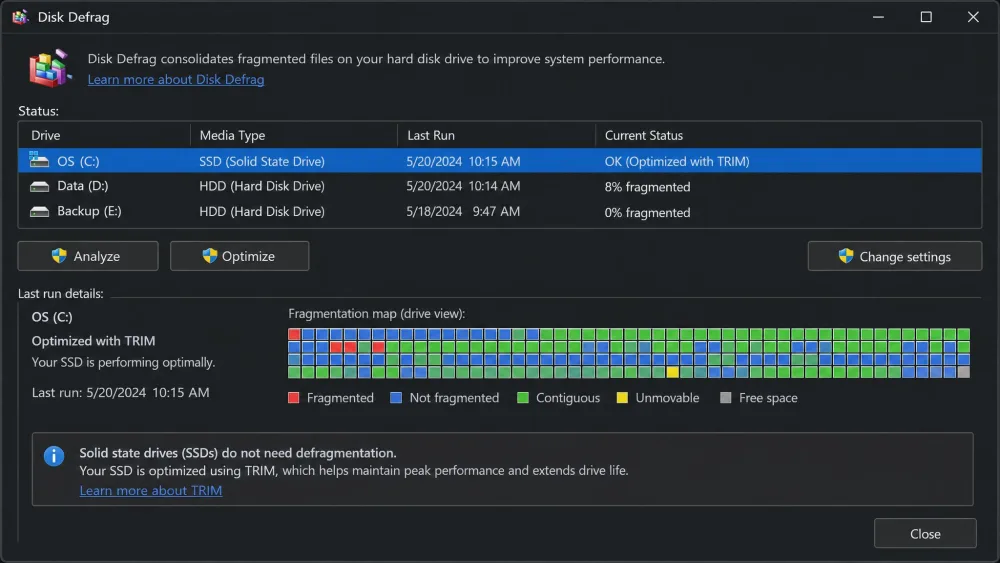The height and width of the screenshot is (563, 1000).
Task: Click the red Fragmented legend swatch
Action: [x=293, y=398]
